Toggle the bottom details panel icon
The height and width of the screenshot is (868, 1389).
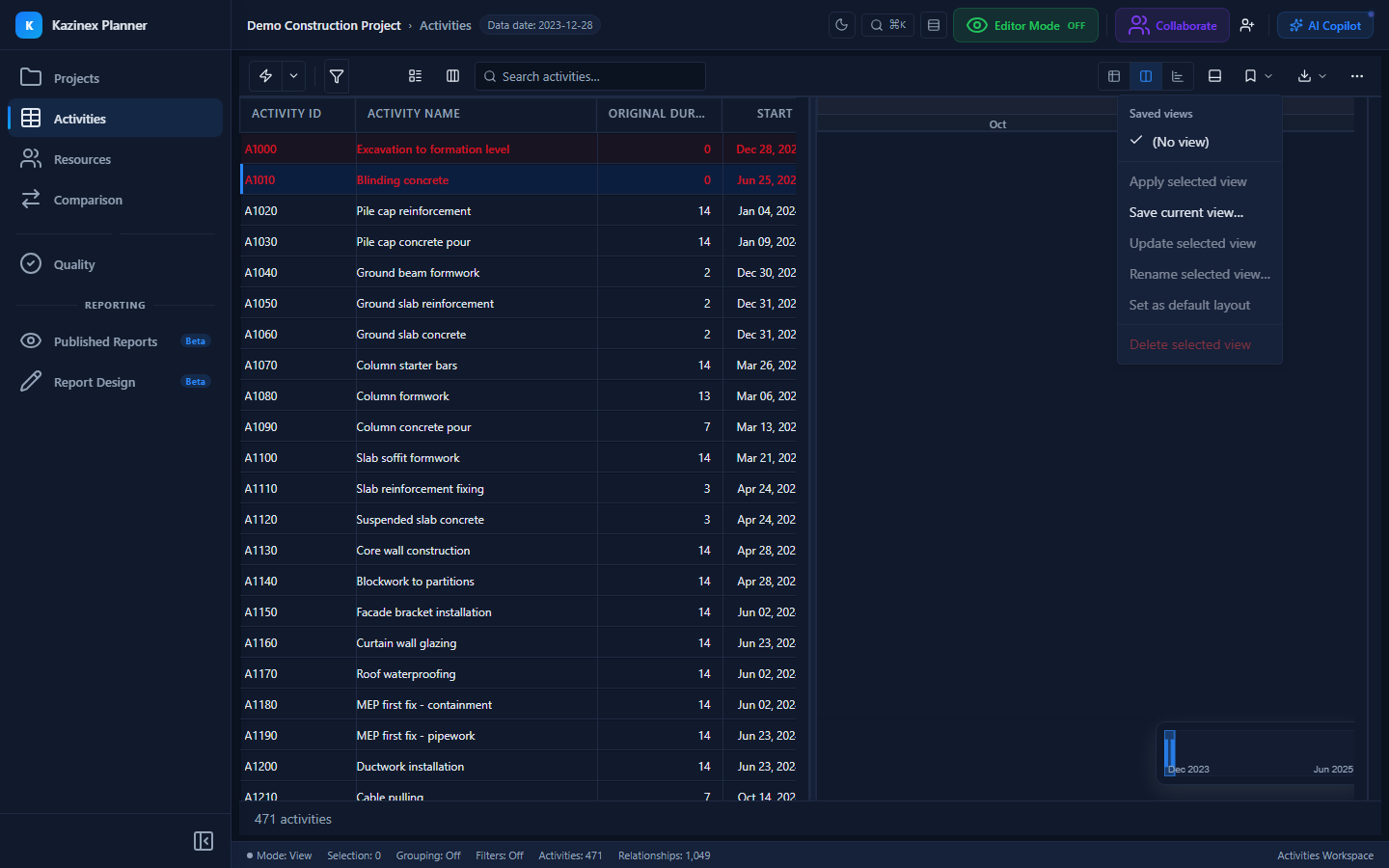[1215, 76]
